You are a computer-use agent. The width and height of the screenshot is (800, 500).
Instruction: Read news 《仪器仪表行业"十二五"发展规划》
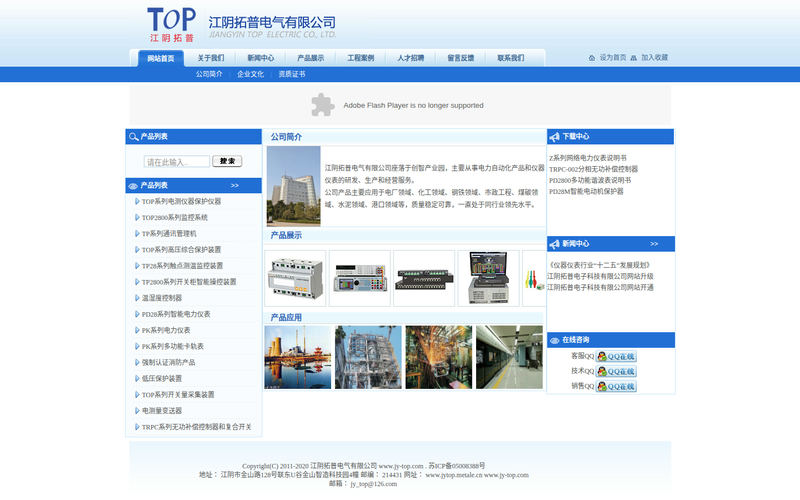click(599, 265)
